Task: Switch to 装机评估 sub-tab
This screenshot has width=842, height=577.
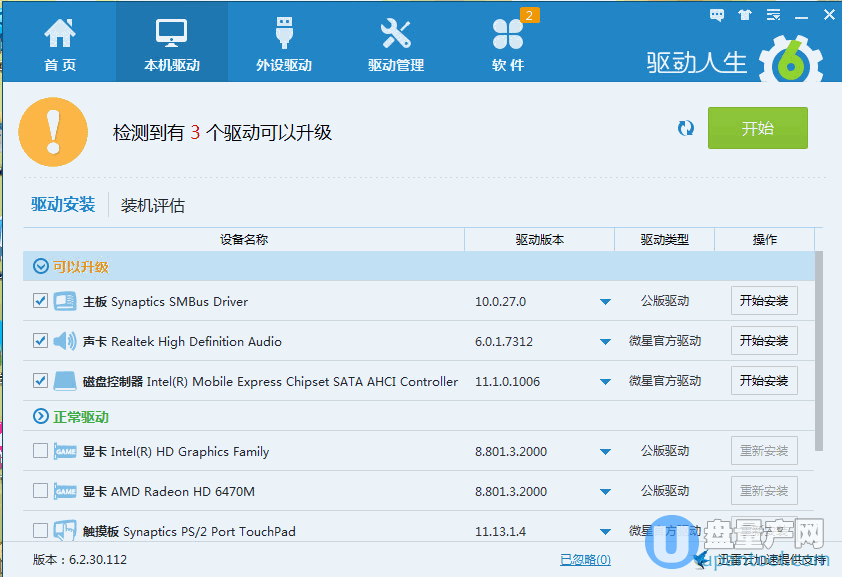Action: click(153, 206)
